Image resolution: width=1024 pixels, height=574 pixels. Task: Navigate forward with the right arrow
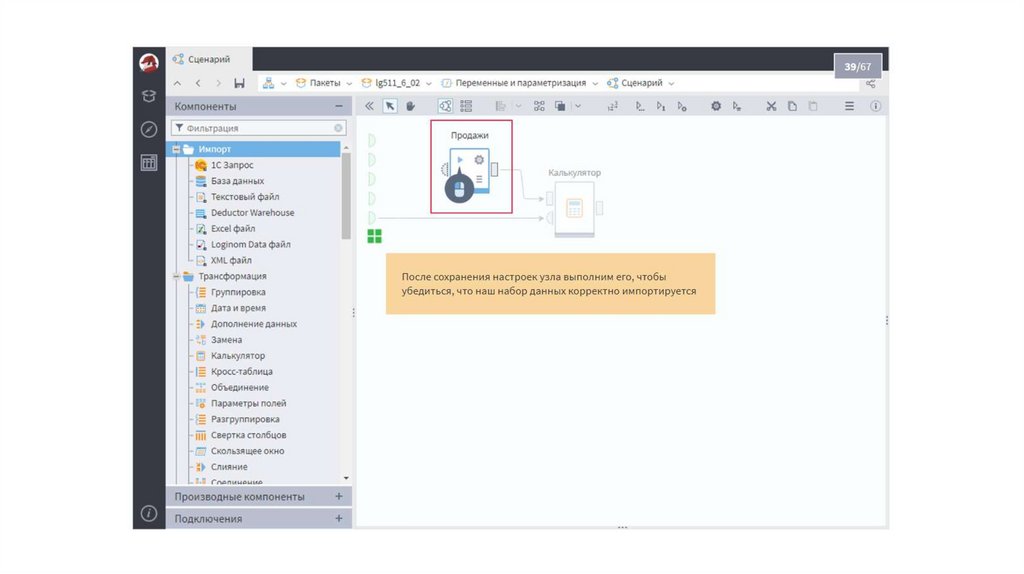click(218, 83)
